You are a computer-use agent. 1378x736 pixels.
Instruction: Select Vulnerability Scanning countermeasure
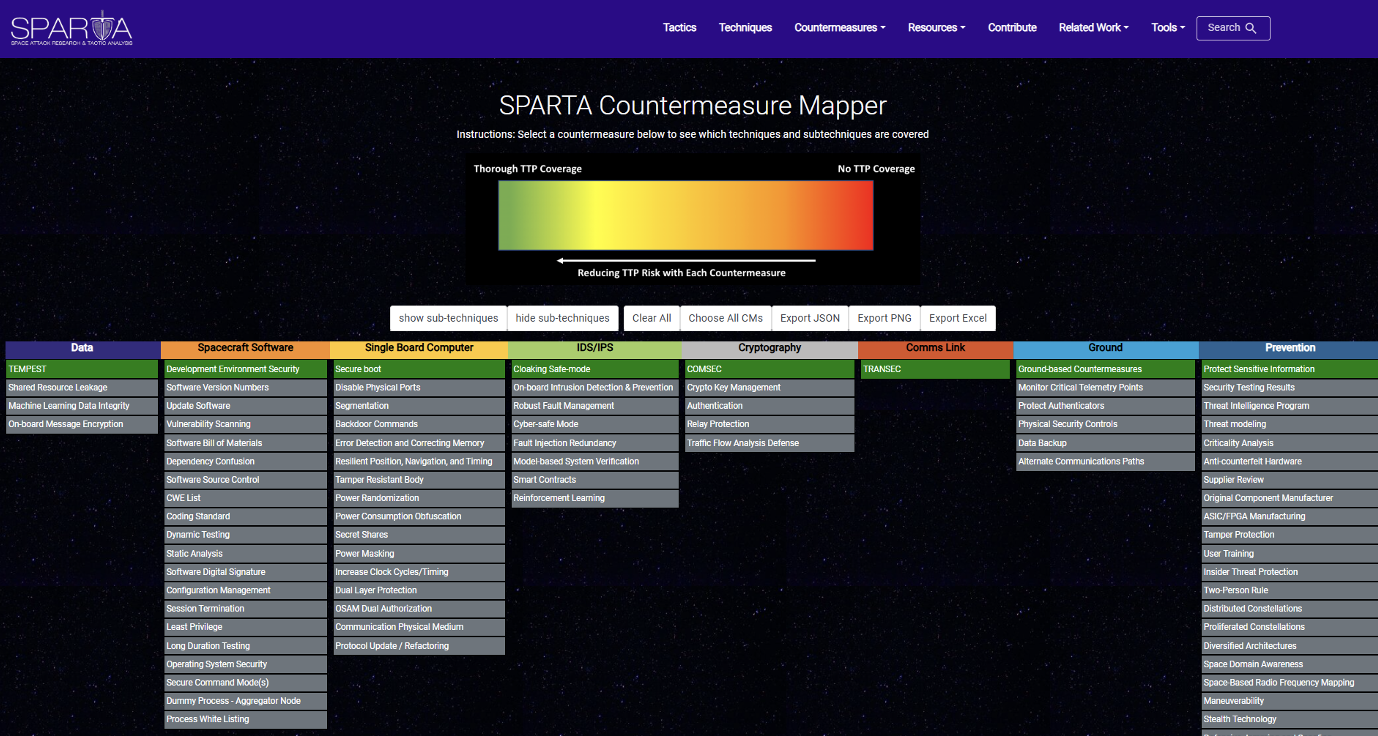point(246,424)
